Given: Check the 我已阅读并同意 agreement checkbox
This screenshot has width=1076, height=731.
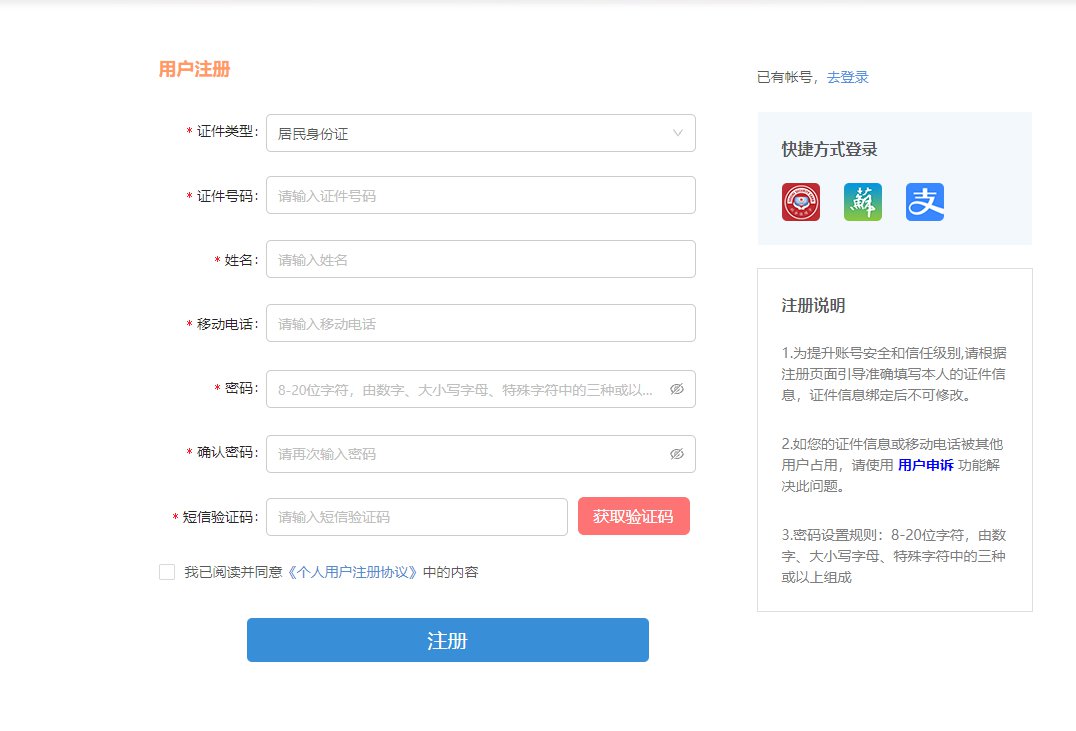Looking at the screenshot, I should (167, 572).
